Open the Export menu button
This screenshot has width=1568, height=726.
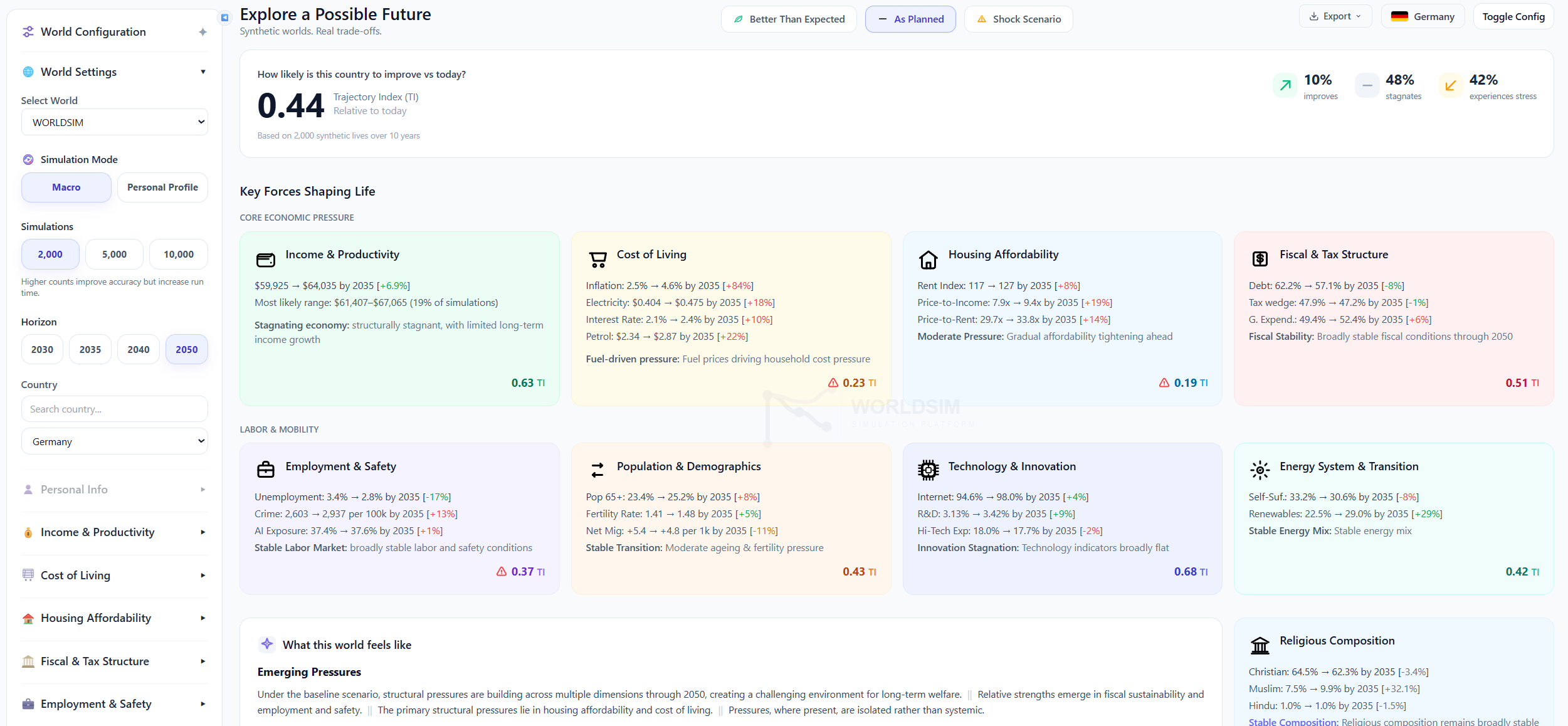pyautogui.click(x=1335, y=16)
